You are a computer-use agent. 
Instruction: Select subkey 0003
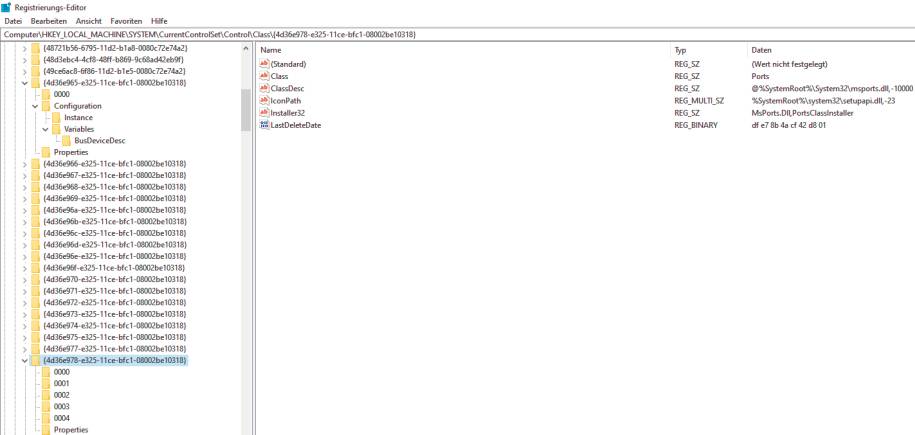coord(61,406)
